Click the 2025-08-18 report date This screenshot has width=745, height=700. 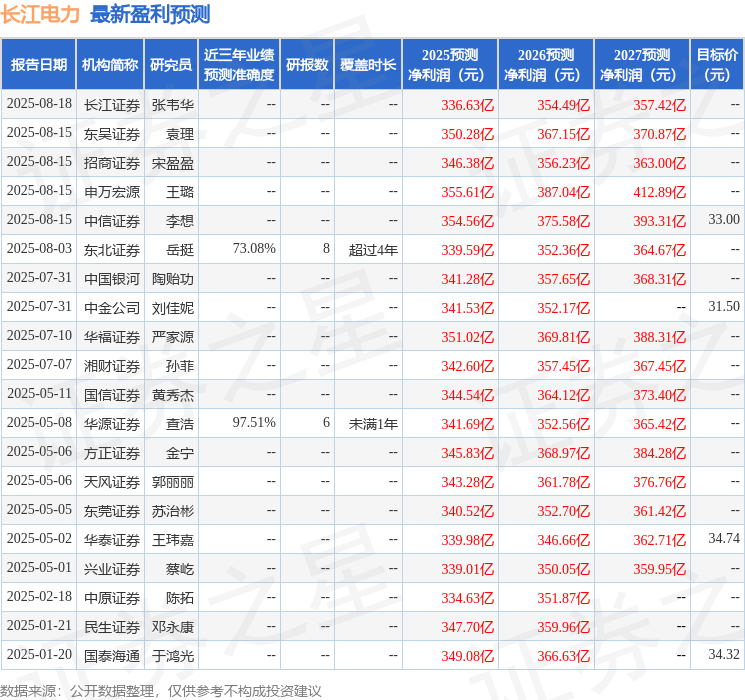click(39, 104)
